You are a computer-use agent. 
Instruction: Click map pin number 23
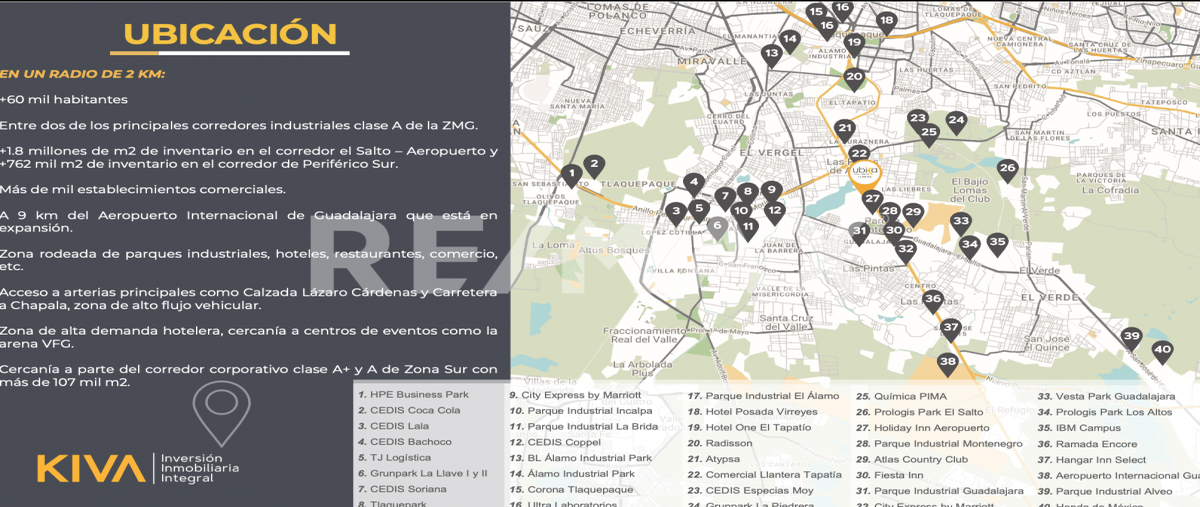click(x=917, y=120)
